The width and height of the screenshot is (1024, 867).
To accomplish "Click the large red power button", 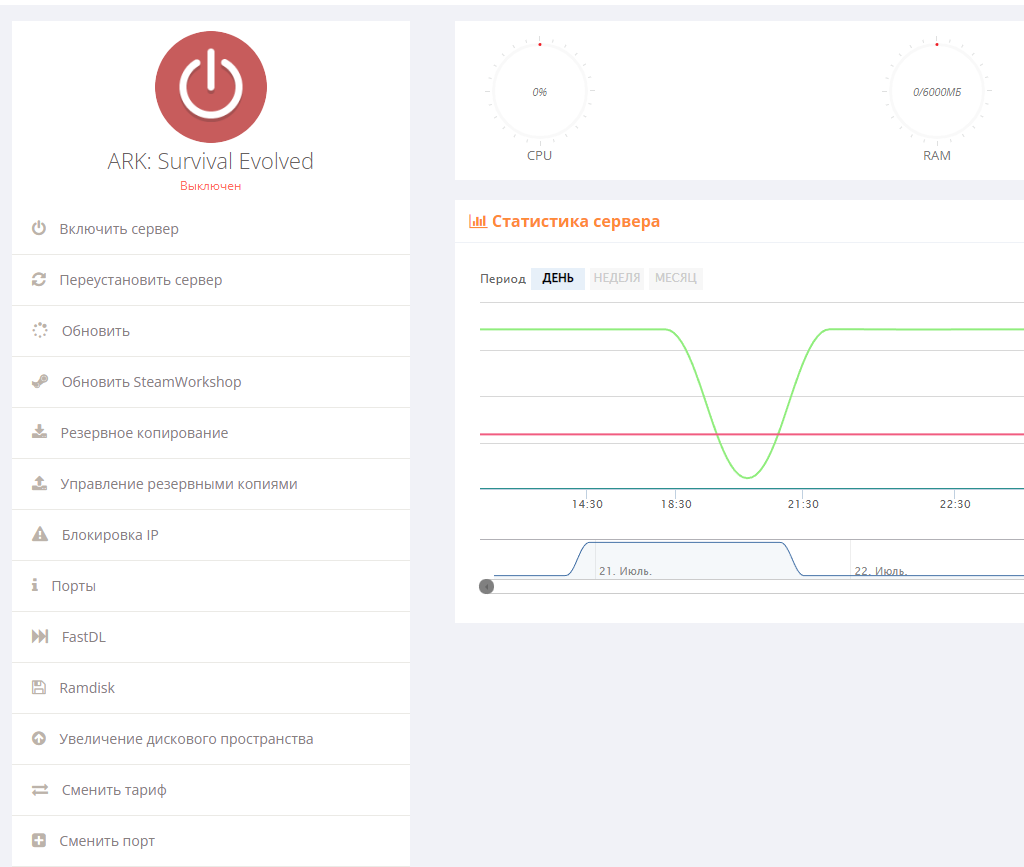I will tap(210, 87).
